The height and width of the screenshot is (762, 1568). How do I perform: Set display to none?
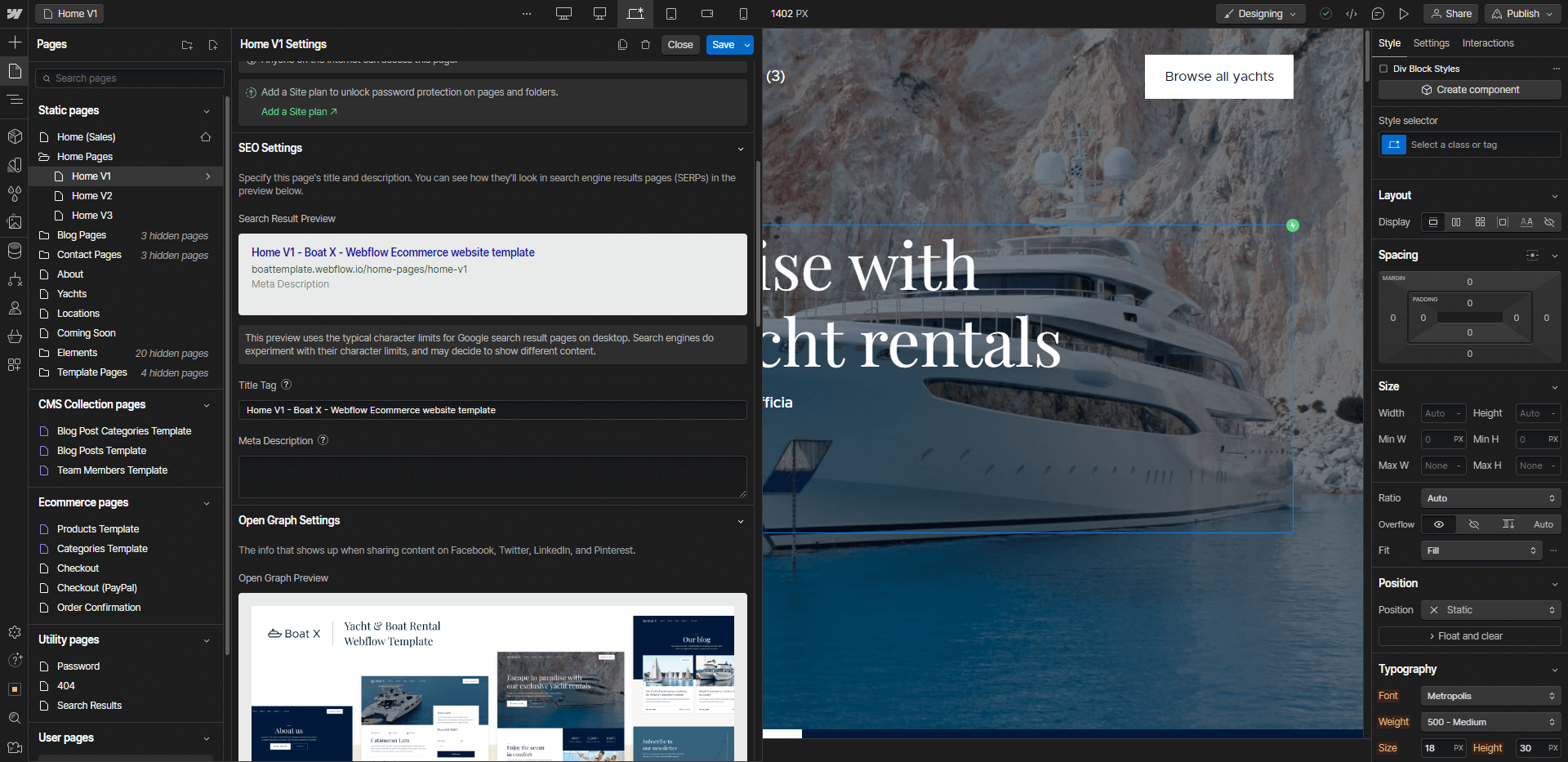tap(1549, 221)
